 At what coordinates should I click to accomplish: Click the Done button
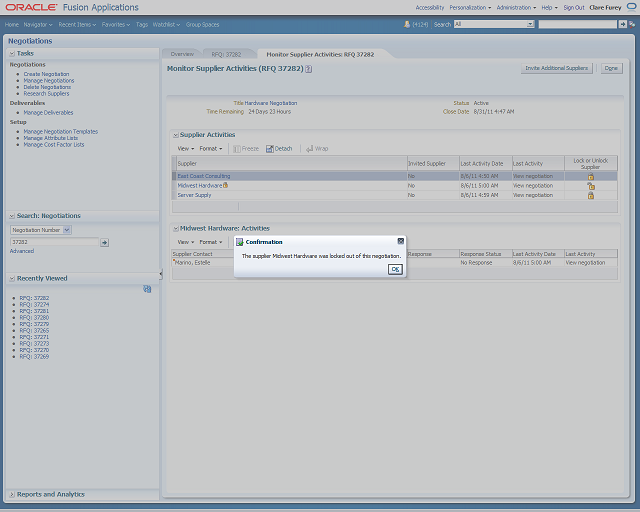611,68
